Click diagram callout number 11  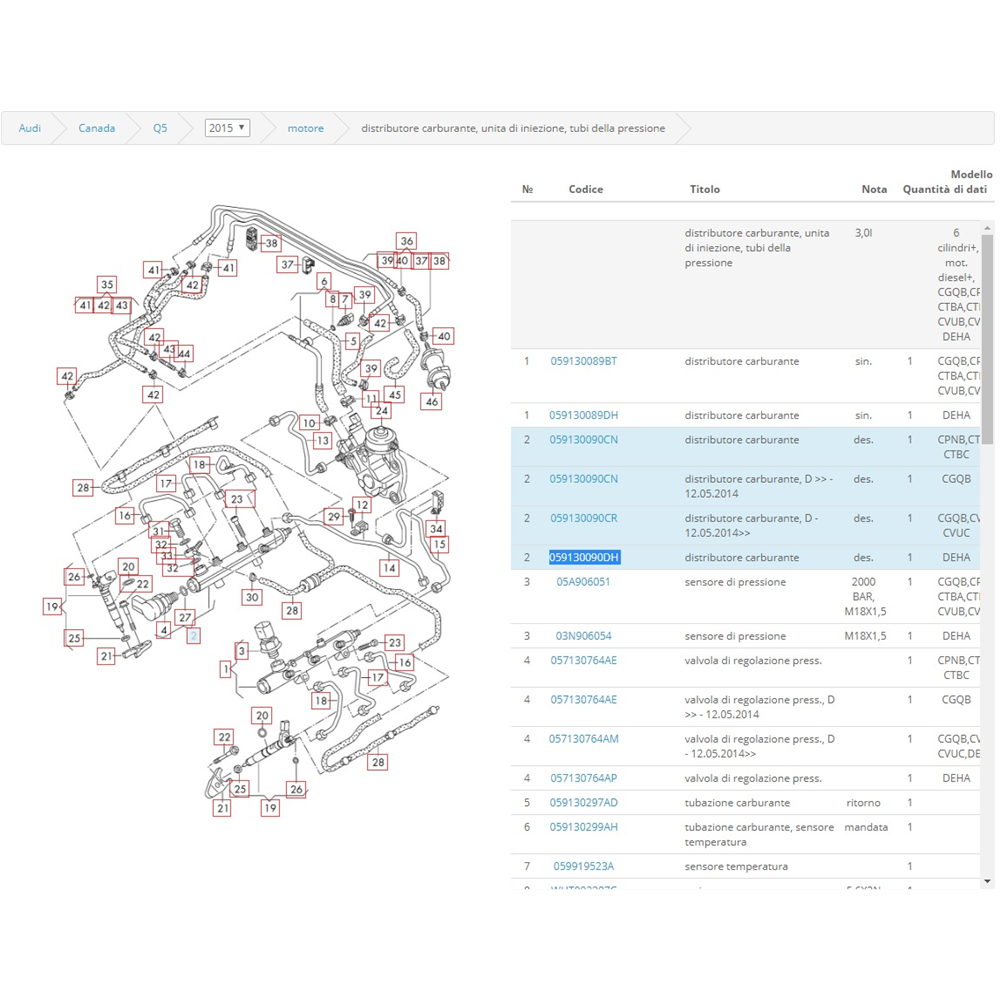pos(371,399)
